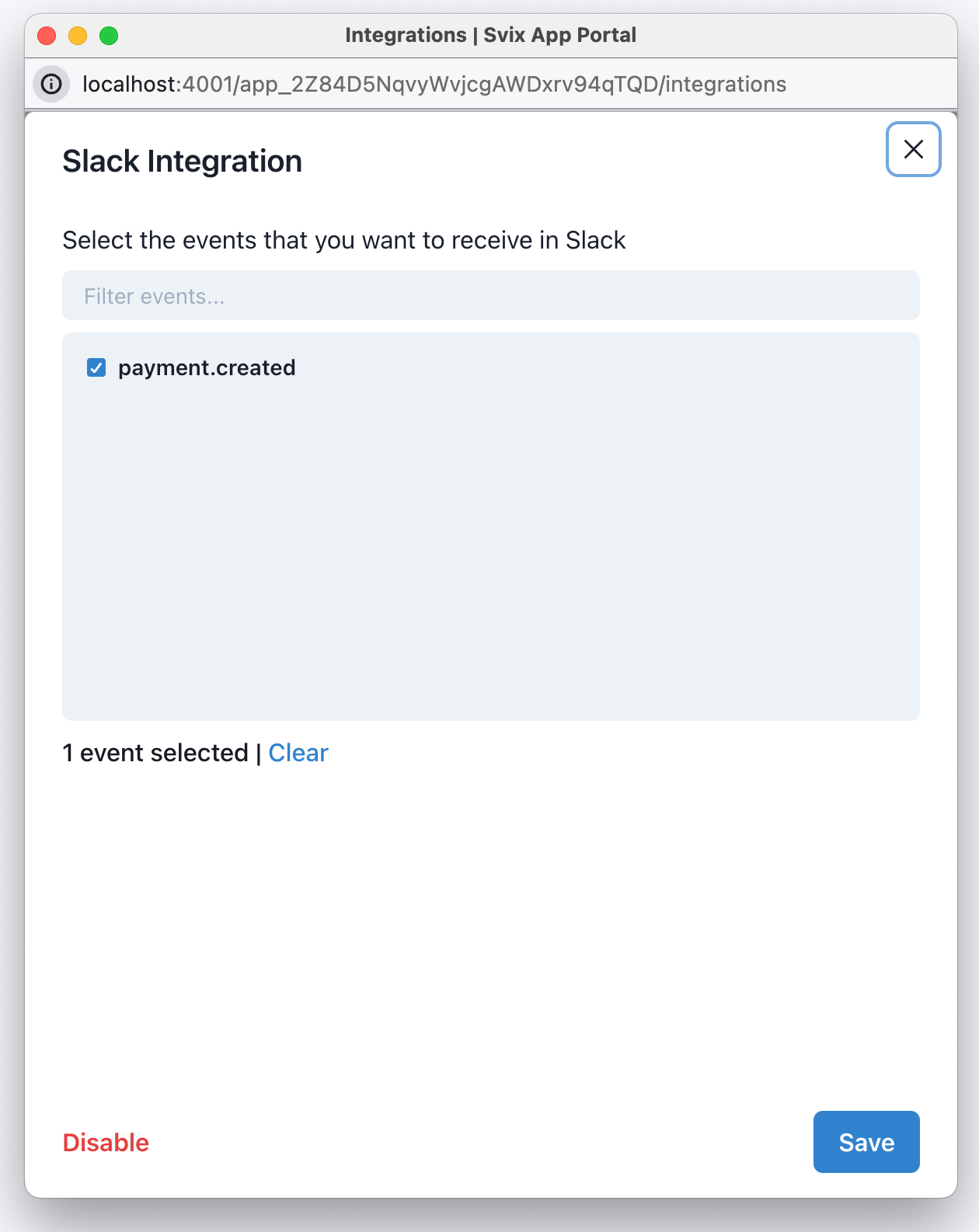Click the "Slack Integration" heading
This screenshot has height=1232, width=979.
[x=182, y=162]
